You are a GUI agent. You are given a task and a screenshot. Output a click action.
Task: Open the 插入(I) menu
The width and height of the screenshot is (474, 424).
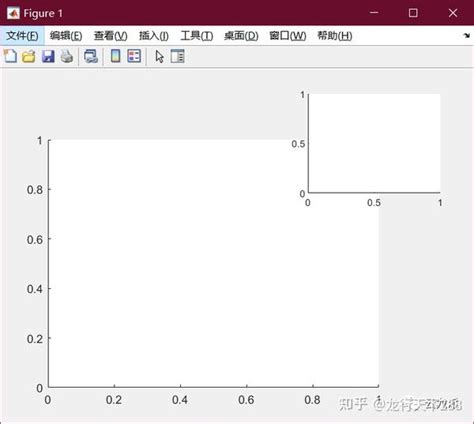tap(154, 36)
